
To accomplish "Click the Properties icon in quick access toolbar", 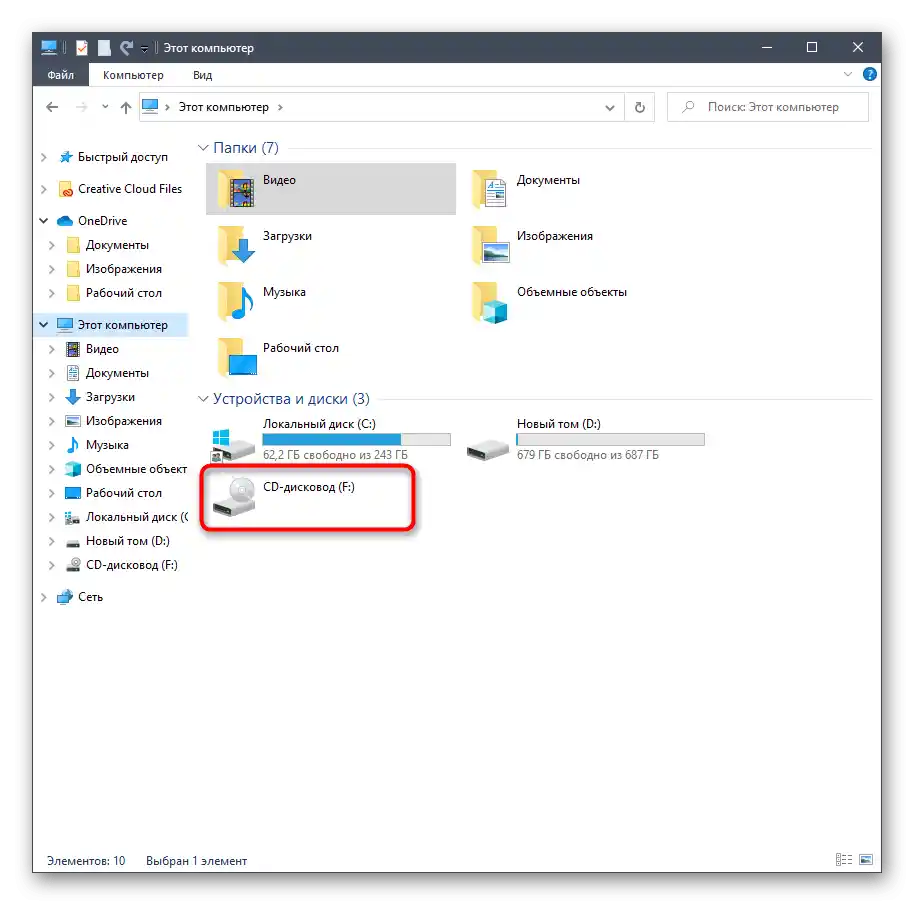I will pos(82,48).
